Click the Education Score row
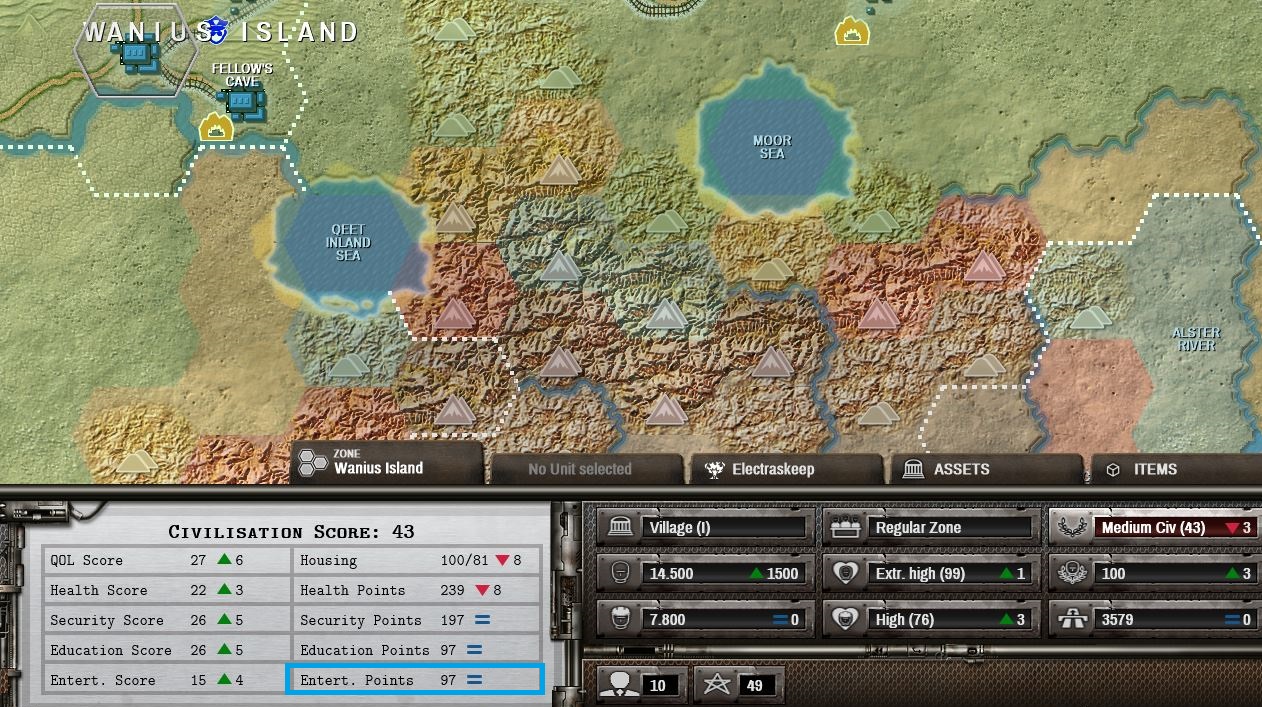 [166, 650]
